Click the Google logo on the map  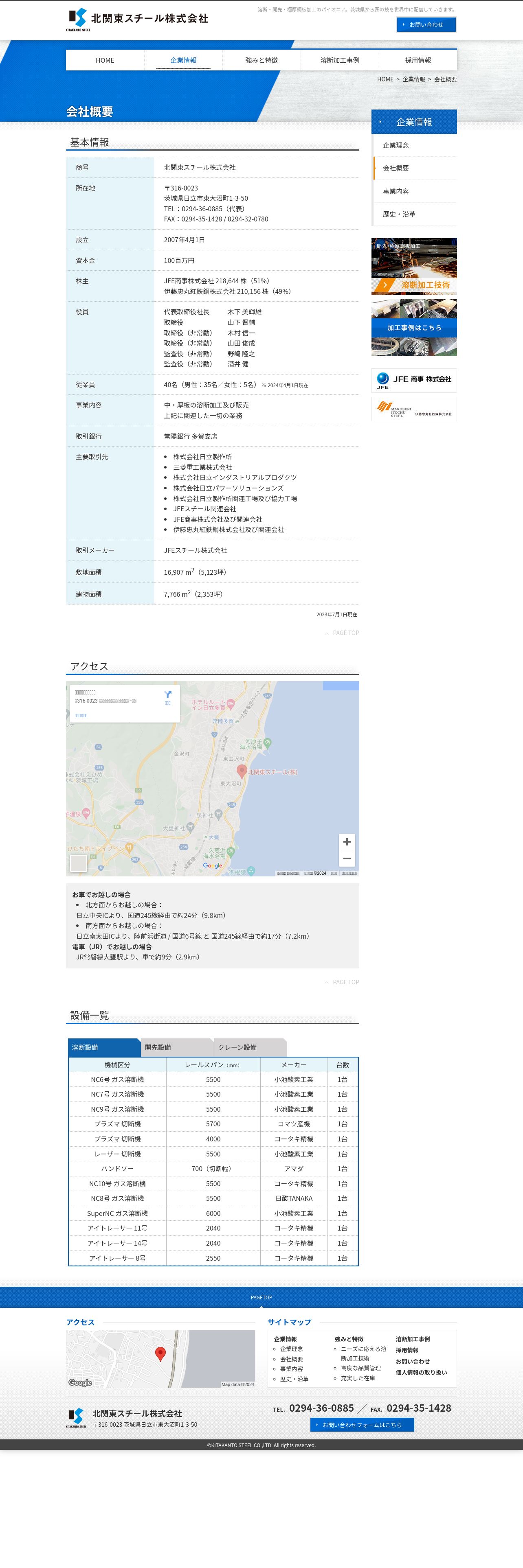213,865
